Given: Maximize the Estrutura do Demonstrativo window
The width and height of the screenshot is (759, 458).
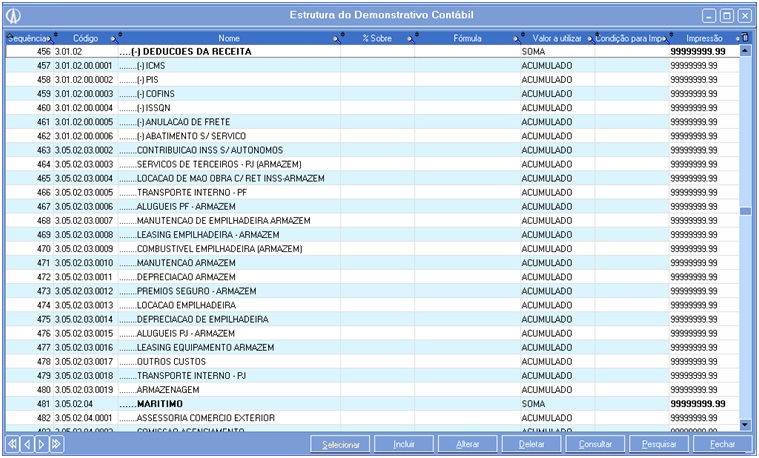Looking at the screenshot, I should [726, 16].
